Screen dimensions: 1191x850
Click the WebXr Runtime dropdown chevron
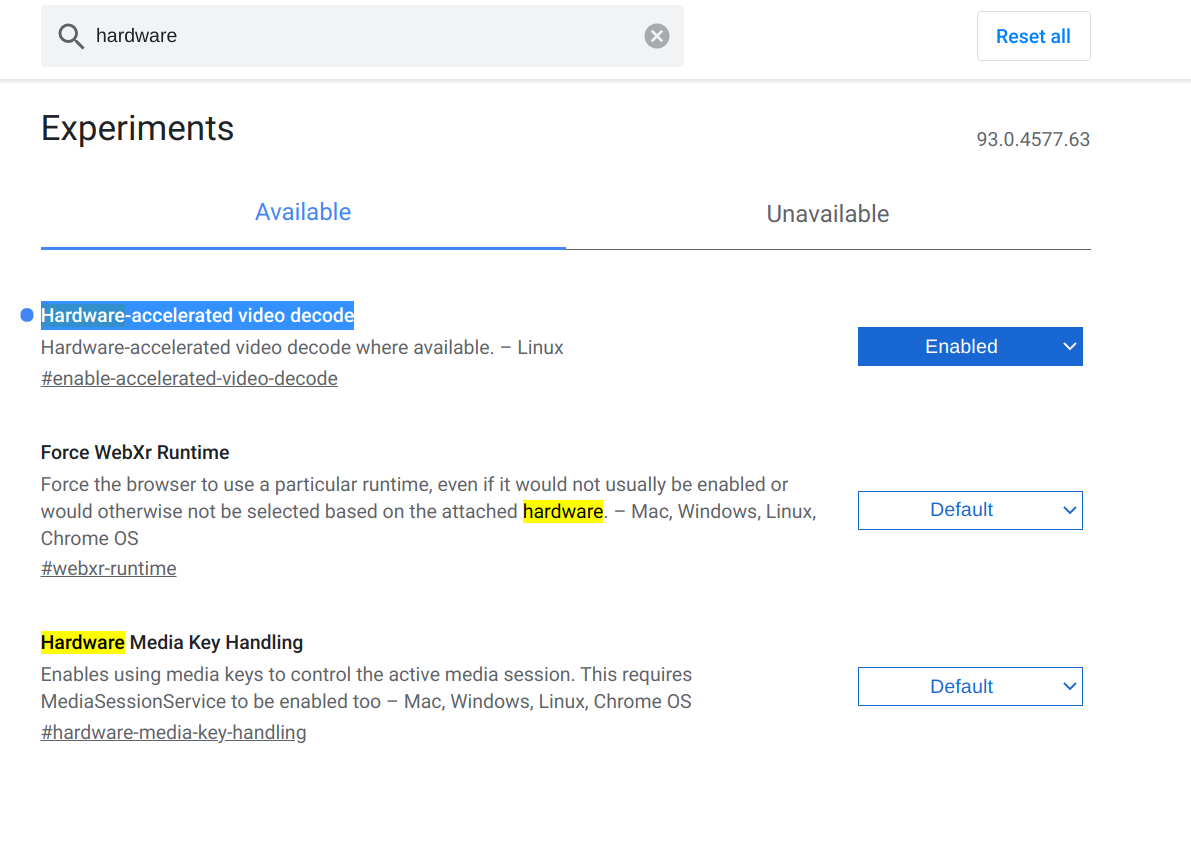[1069, 510]
